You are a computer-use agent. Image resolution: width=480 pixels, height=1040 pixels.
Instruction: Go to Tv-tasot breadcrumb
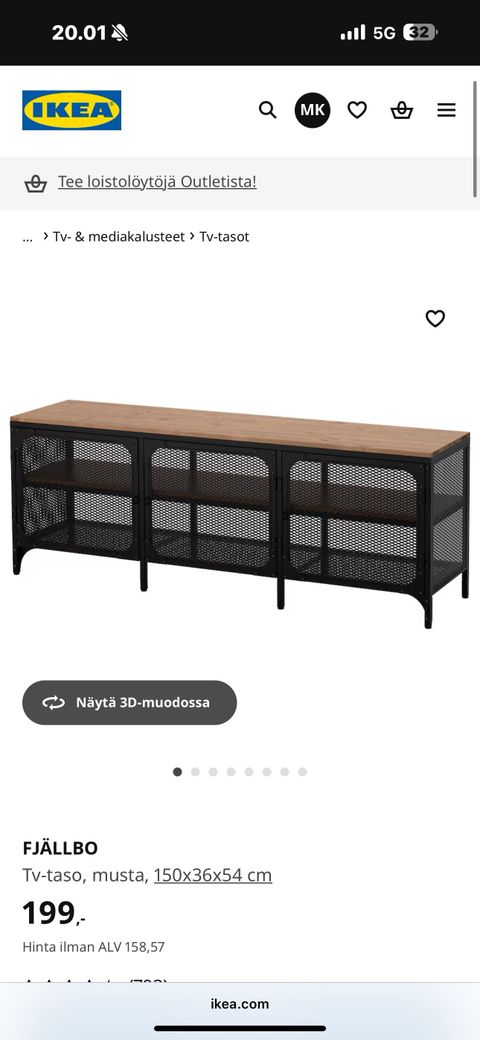(x=224, y=237)
